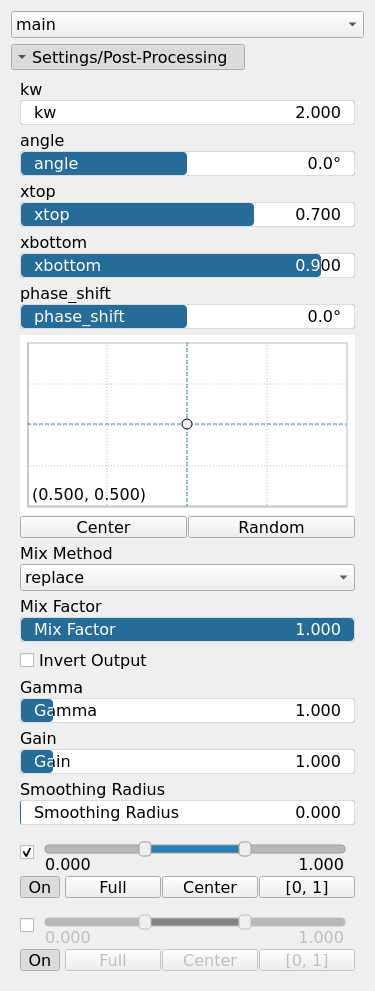Click the Random button
The image size is (375, 991).
(271, 527)
